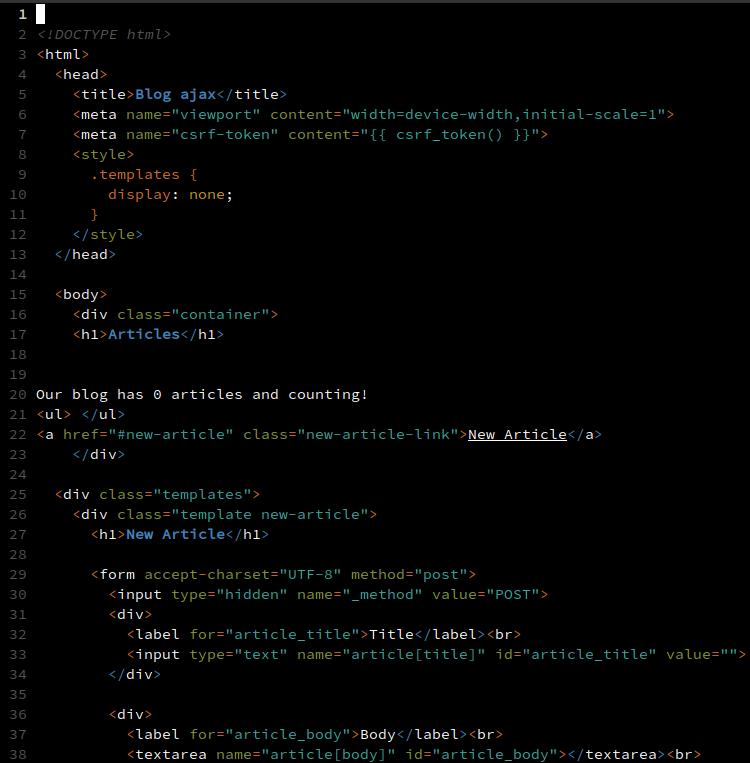Screen dimensions: 750x763
Task: Click the DOCTYPE html declaration
Action: point(104,34)
